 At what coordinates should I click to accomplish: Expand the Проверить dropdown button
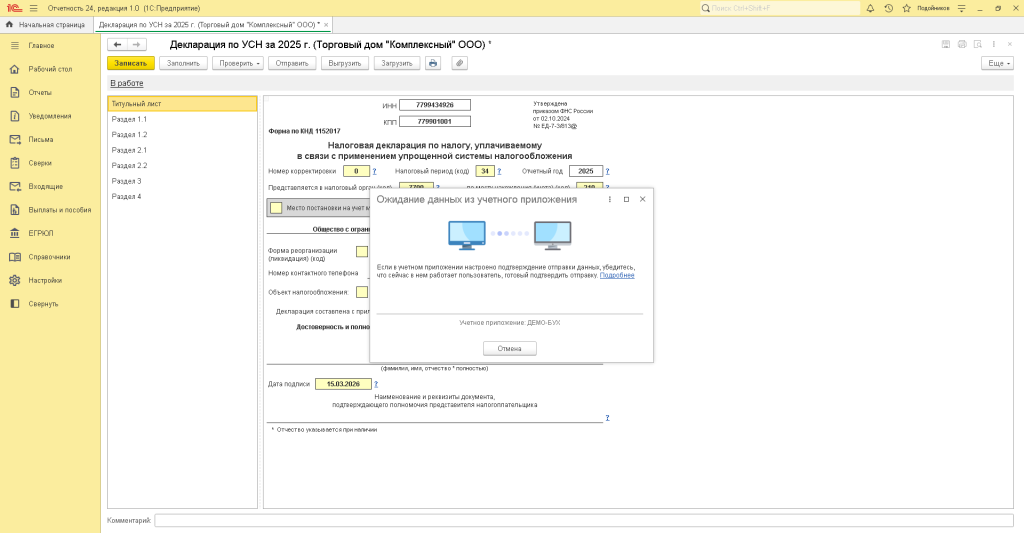pyautogui.click(x=238, y=63)
